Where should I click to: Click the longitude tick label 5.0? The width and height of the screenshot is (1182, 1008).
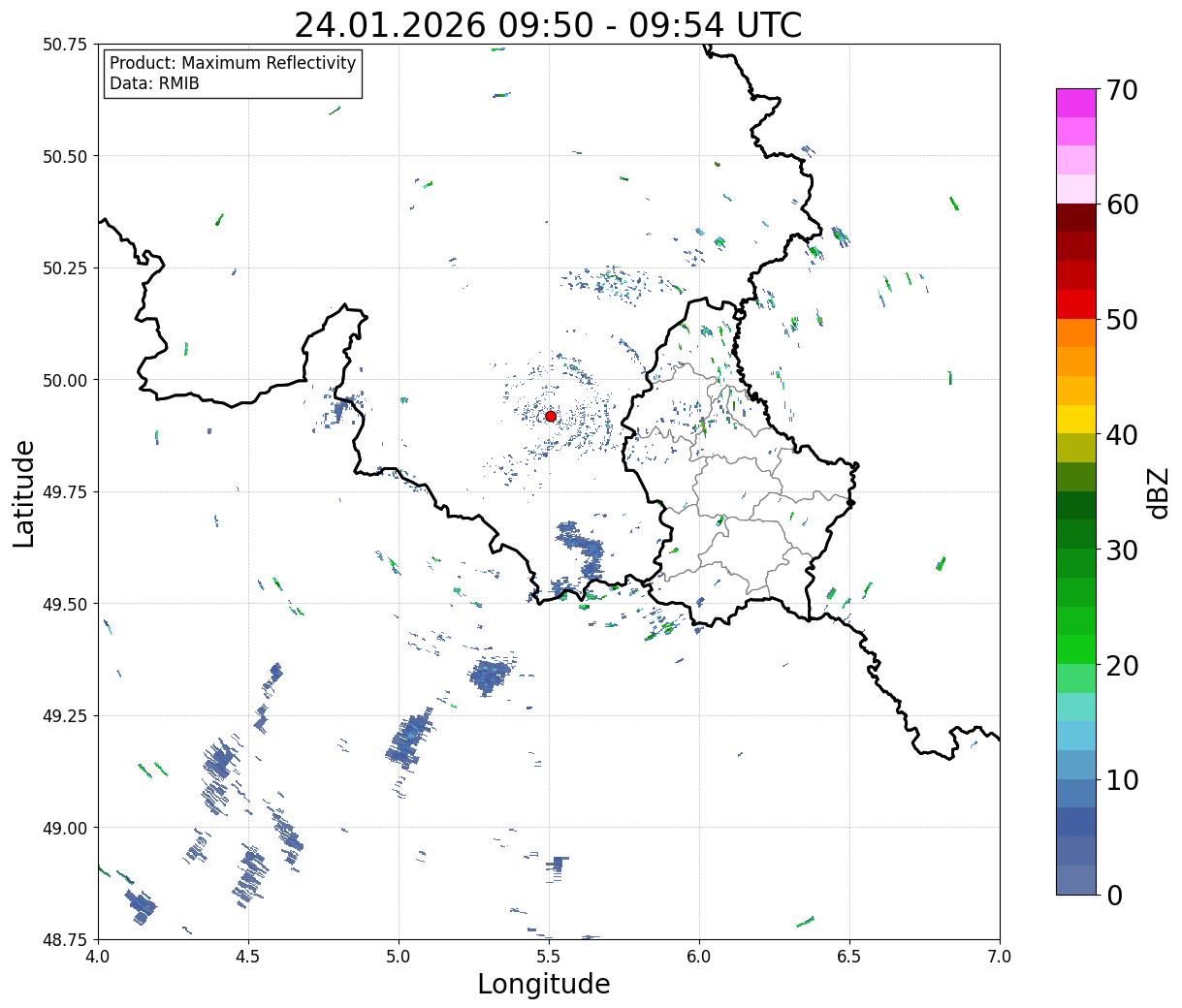399,957
